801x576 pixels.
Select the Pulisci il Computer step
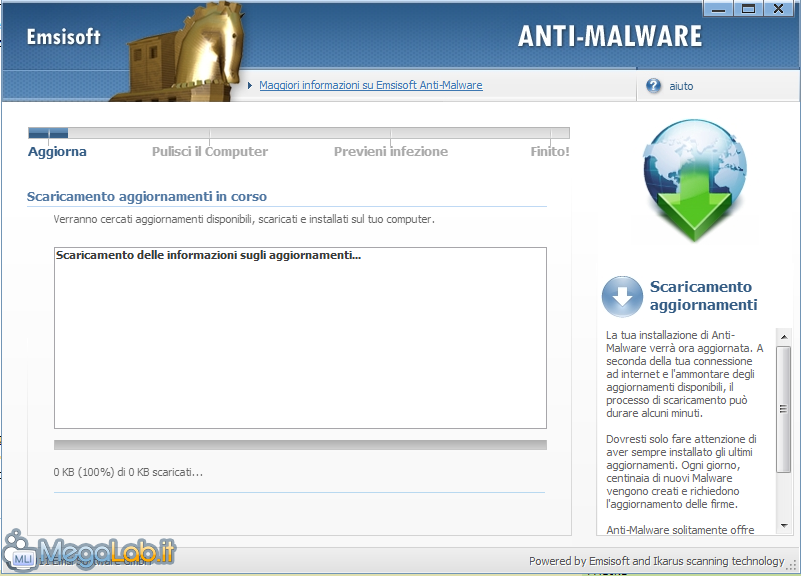(x=210, y=152)
